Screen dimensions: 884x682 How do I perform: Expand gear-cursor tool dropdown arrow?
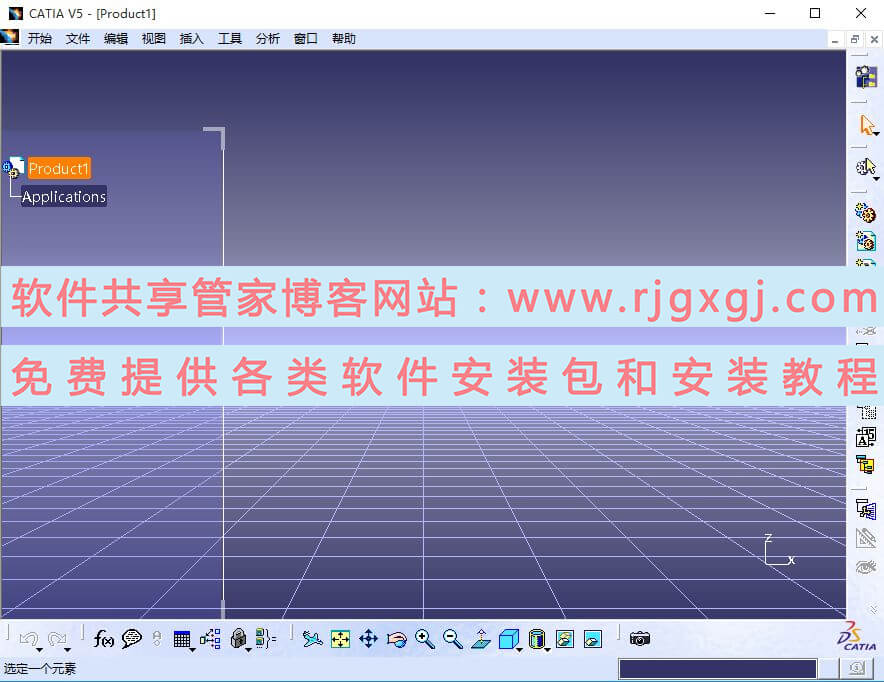pos(877,179)
